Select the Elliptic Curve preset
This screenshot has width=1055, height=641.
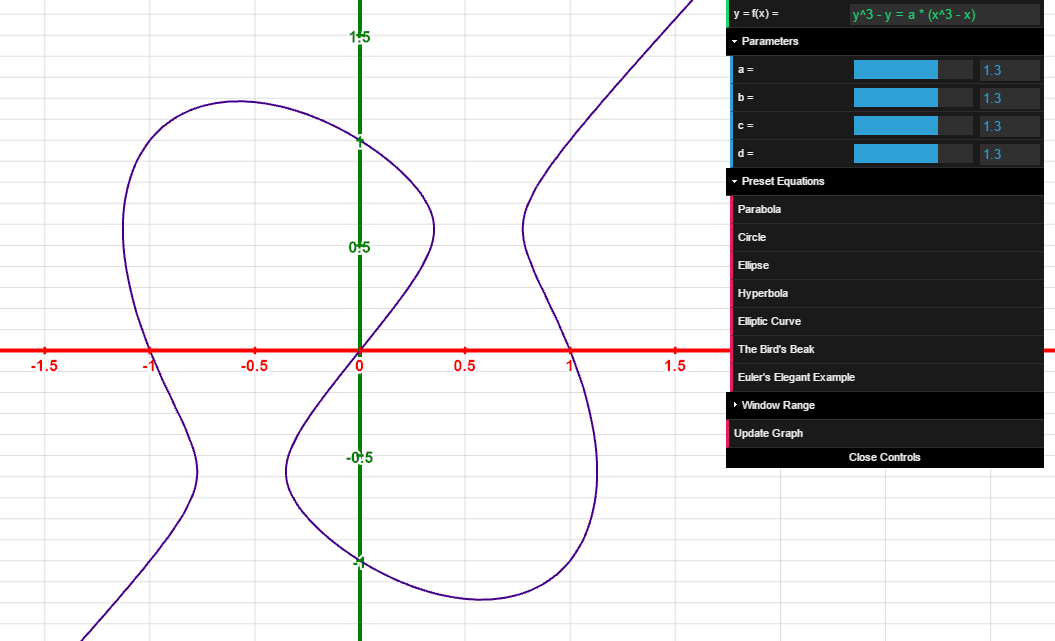[x=769, y=322]
